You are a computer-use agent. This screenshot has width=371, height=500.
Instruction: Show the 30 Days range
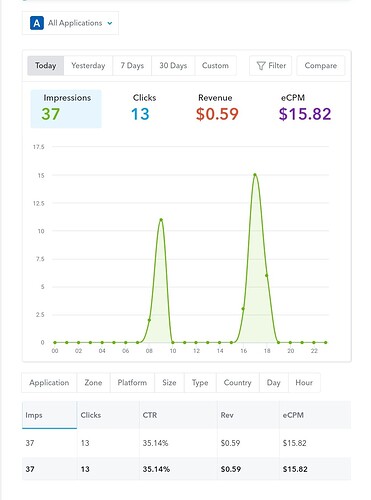(x=173, y=66)
